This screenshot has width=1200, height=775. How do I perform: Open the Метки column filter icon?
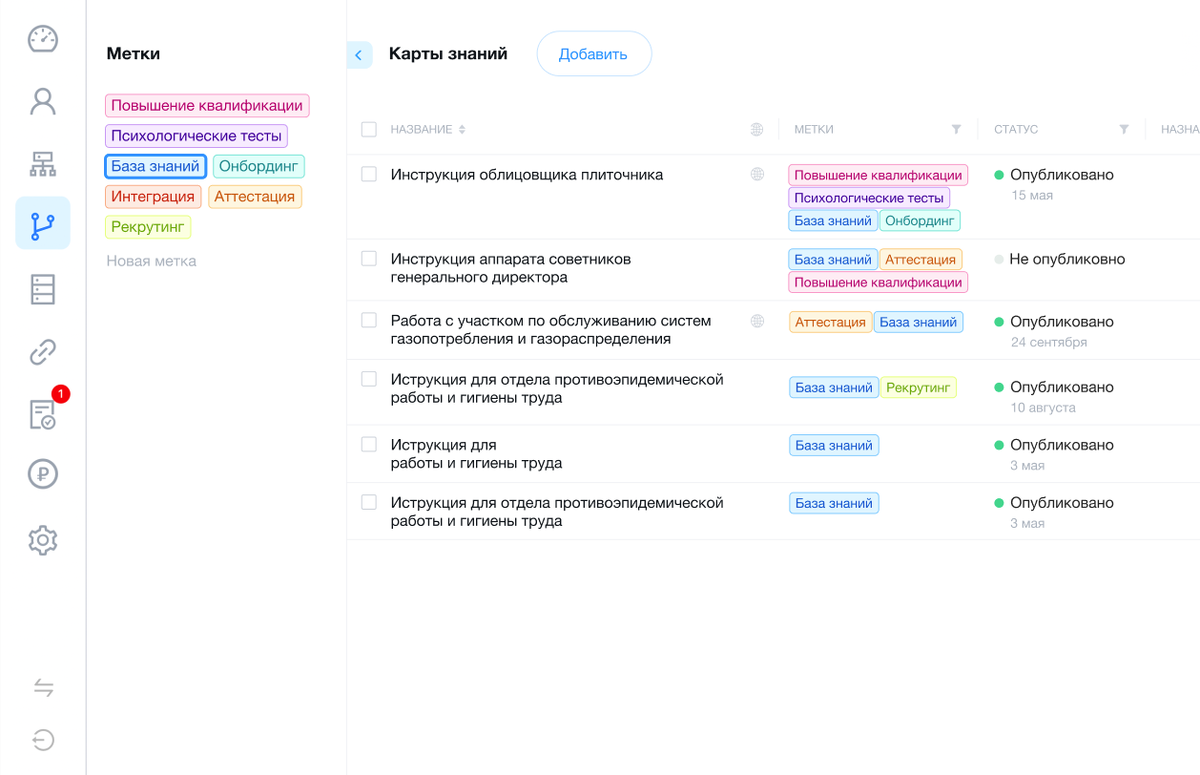(956, 129)
